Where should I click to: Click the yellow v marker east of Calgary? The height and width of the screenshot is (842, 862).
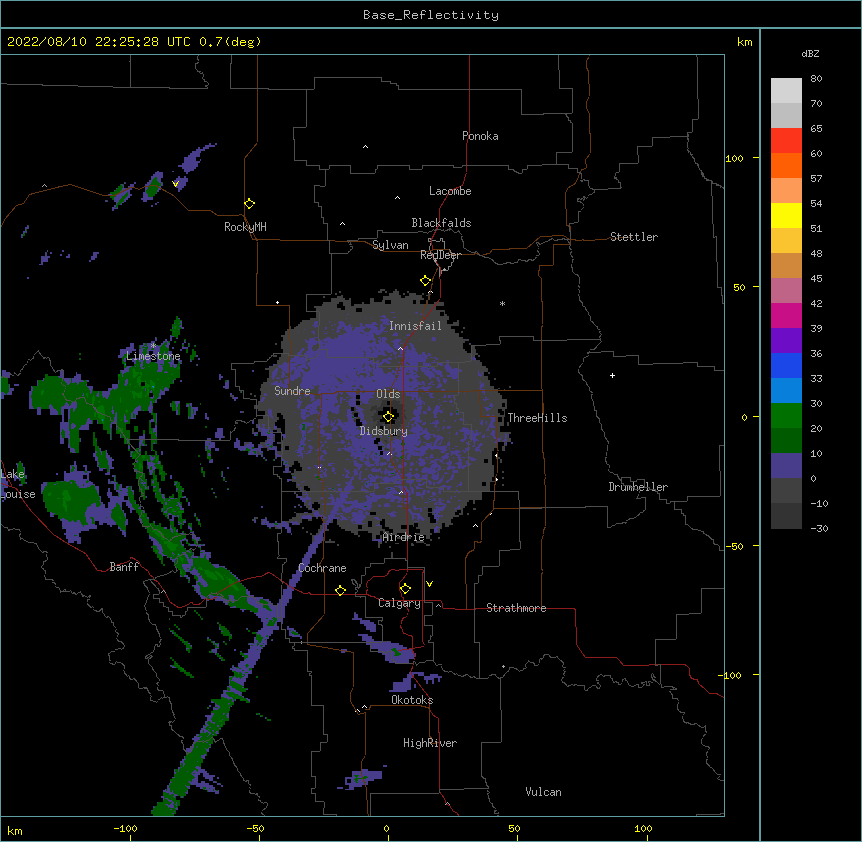point(429,584)
